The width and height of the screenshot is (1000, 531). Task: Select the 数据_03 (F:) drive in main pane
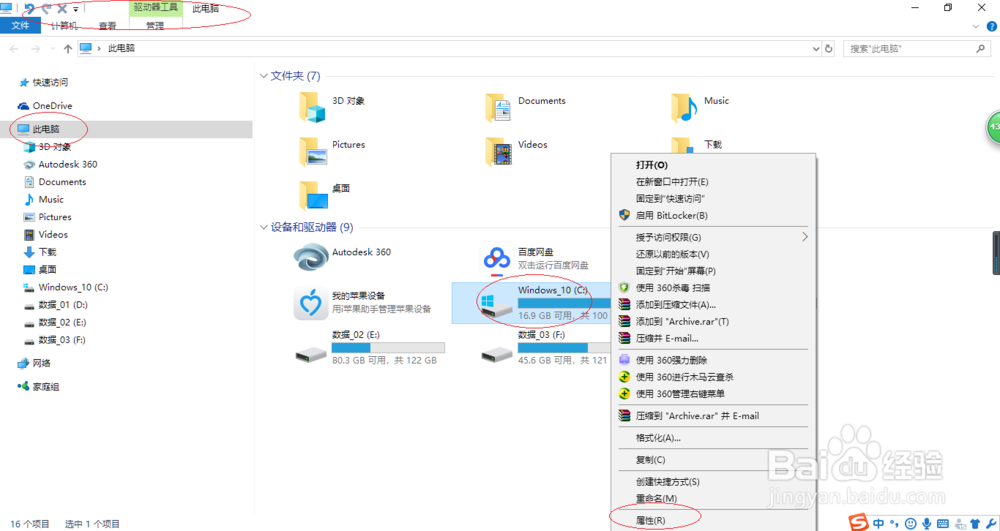[497, 353]
